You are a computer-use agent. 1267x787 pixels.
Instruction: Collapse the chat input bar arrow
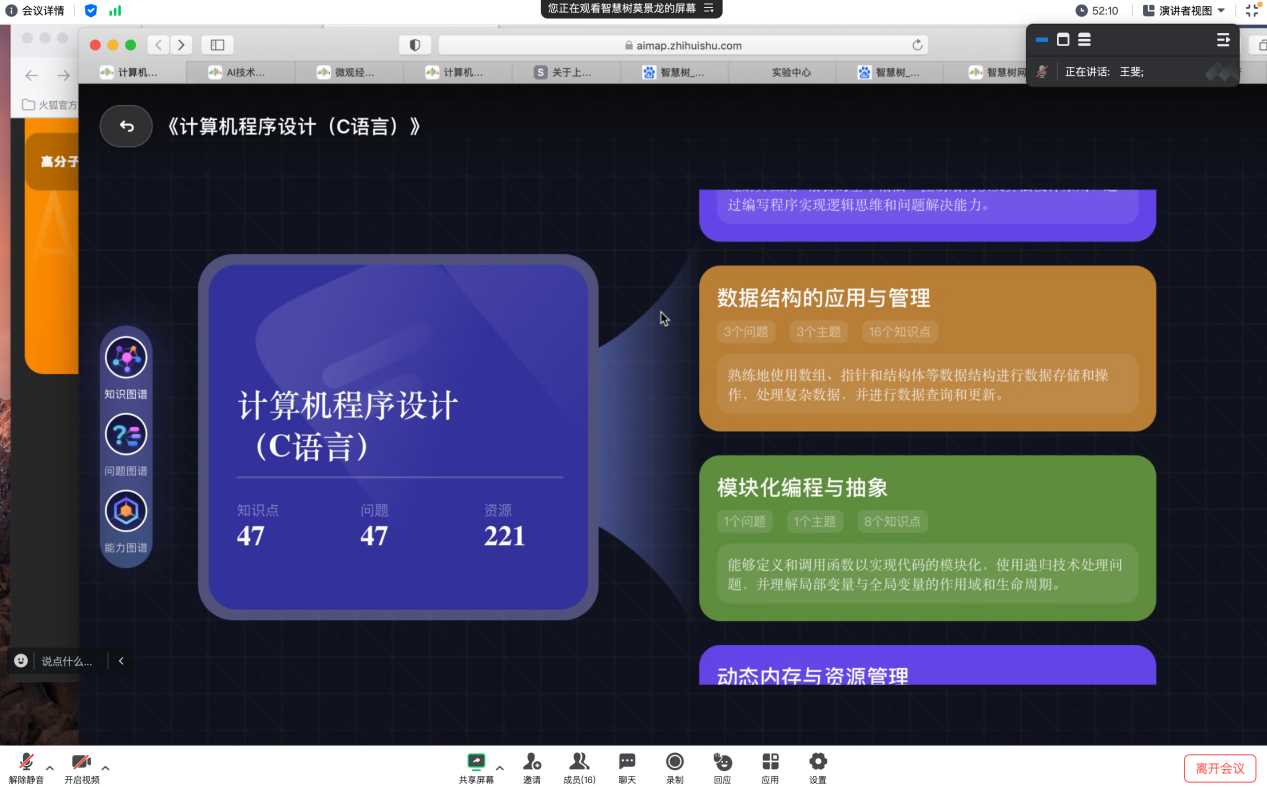121,661
